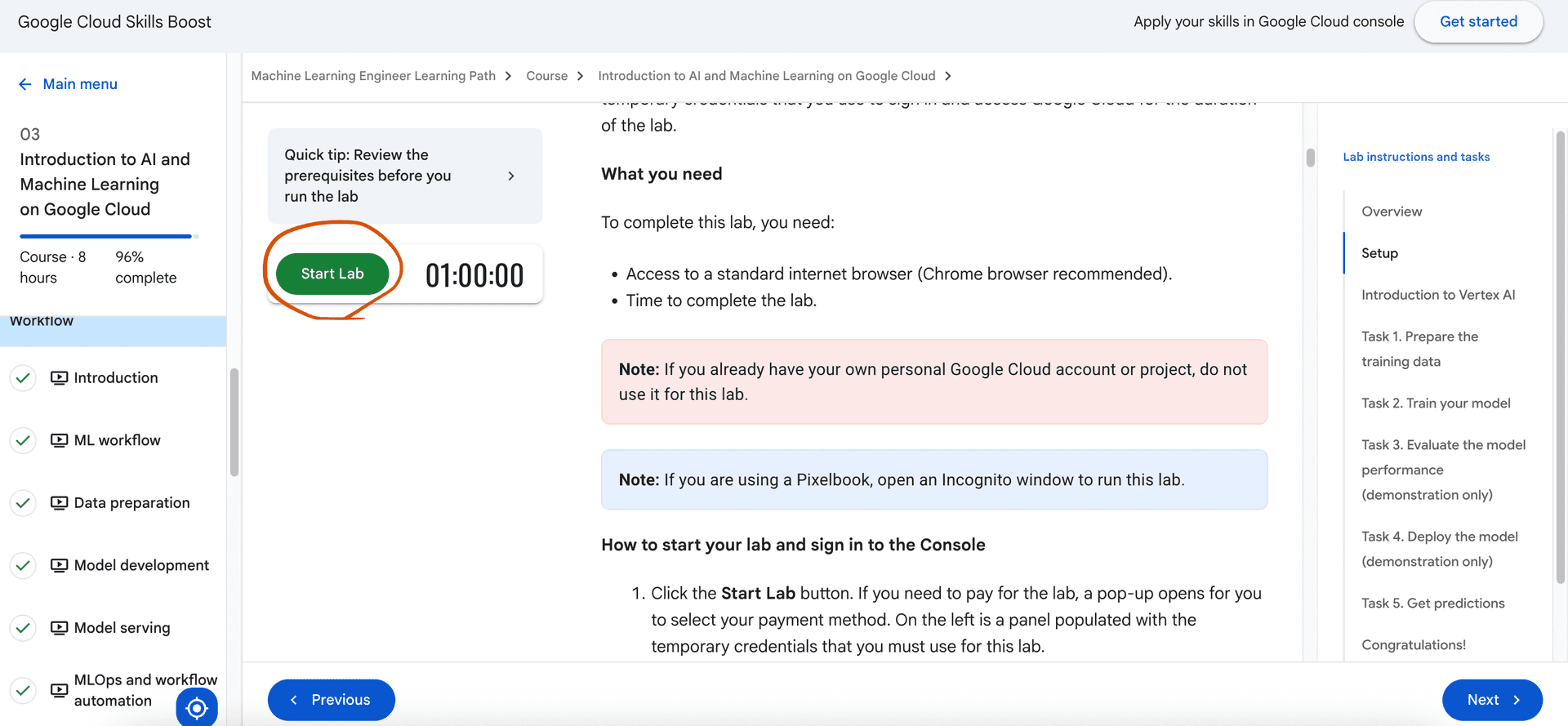Click course title 'Introduction to AI and Machine Learning'
The height and width of the screenshot is (726, 1568).
click(105, 185)
